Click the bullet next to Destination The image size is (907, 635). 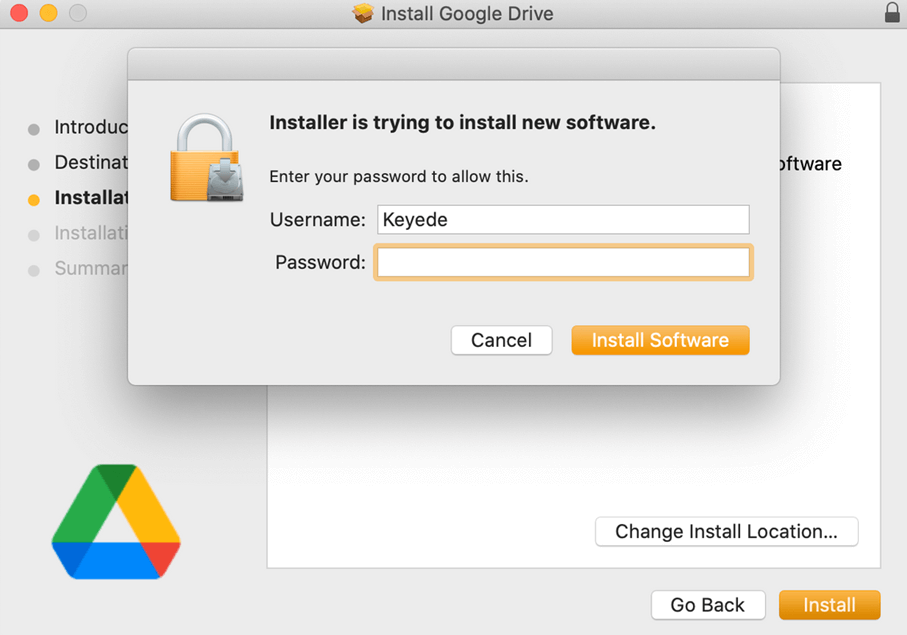(33, 163)
